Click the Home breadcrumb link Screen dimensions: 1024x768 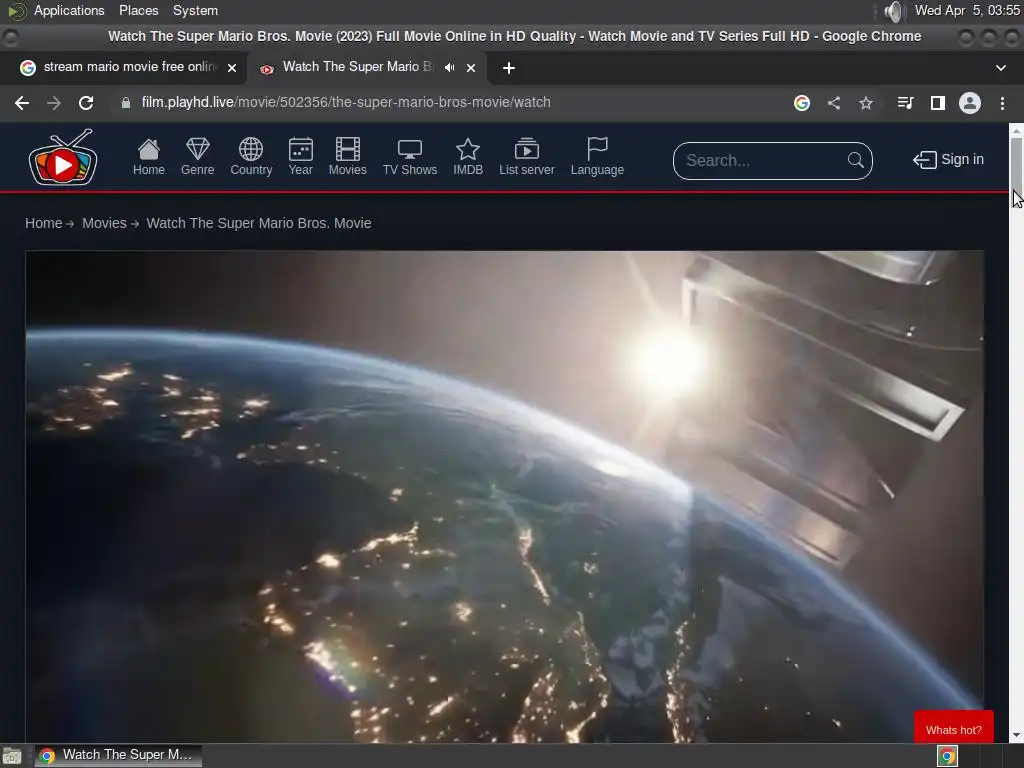pos(44,223)
